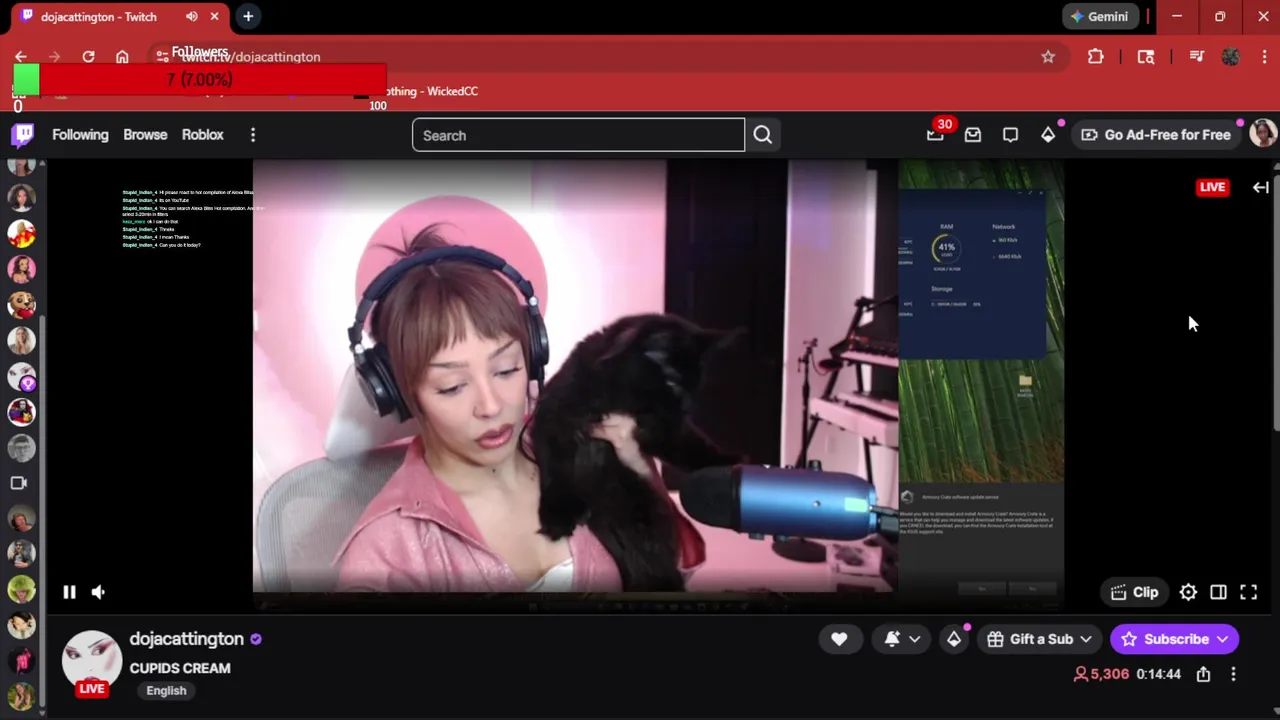Open the Browse tab
This screenshot has height=720, width=1280.
click(145, 135)
